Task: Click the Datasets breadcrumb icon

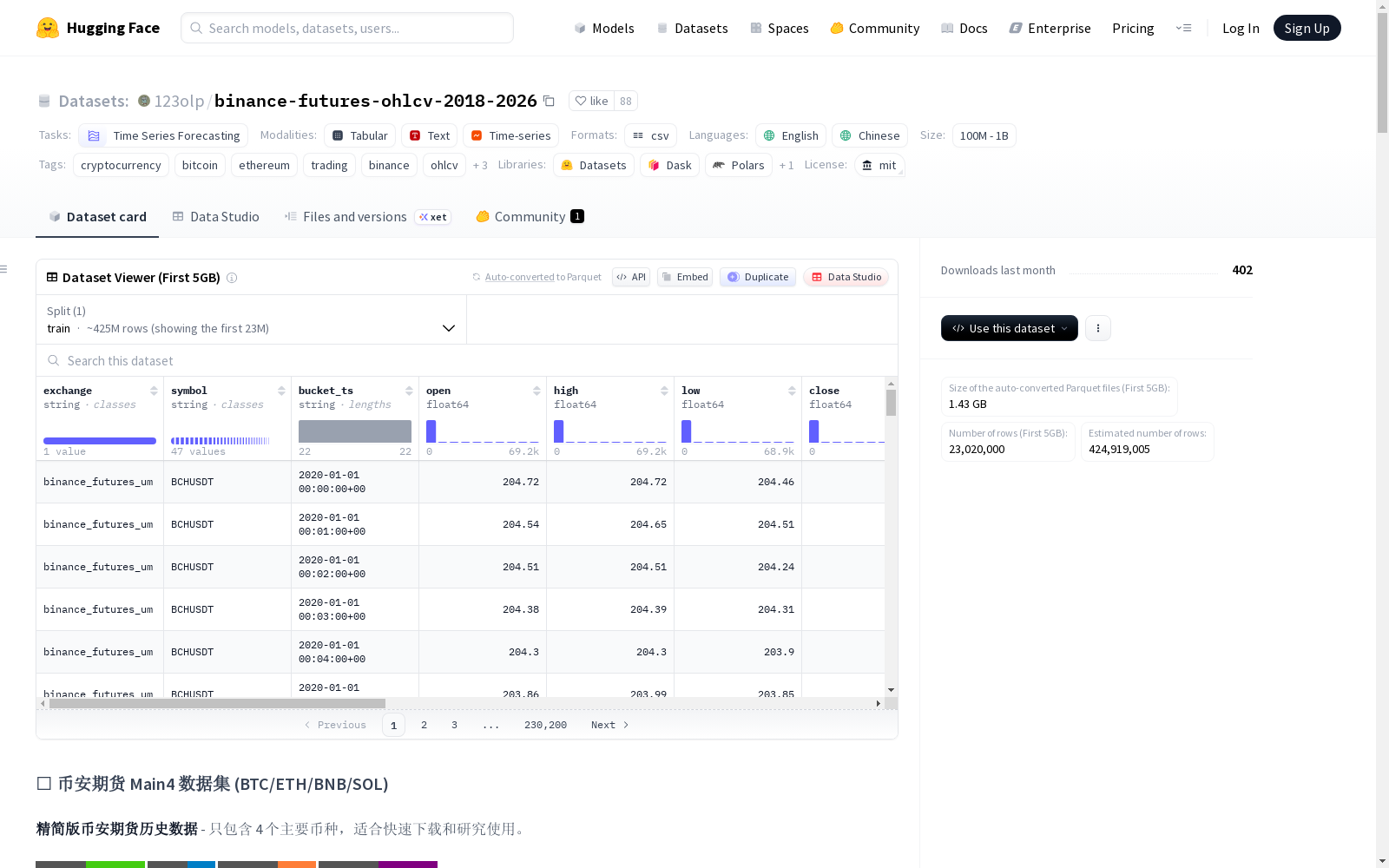Action: [44, 101]
